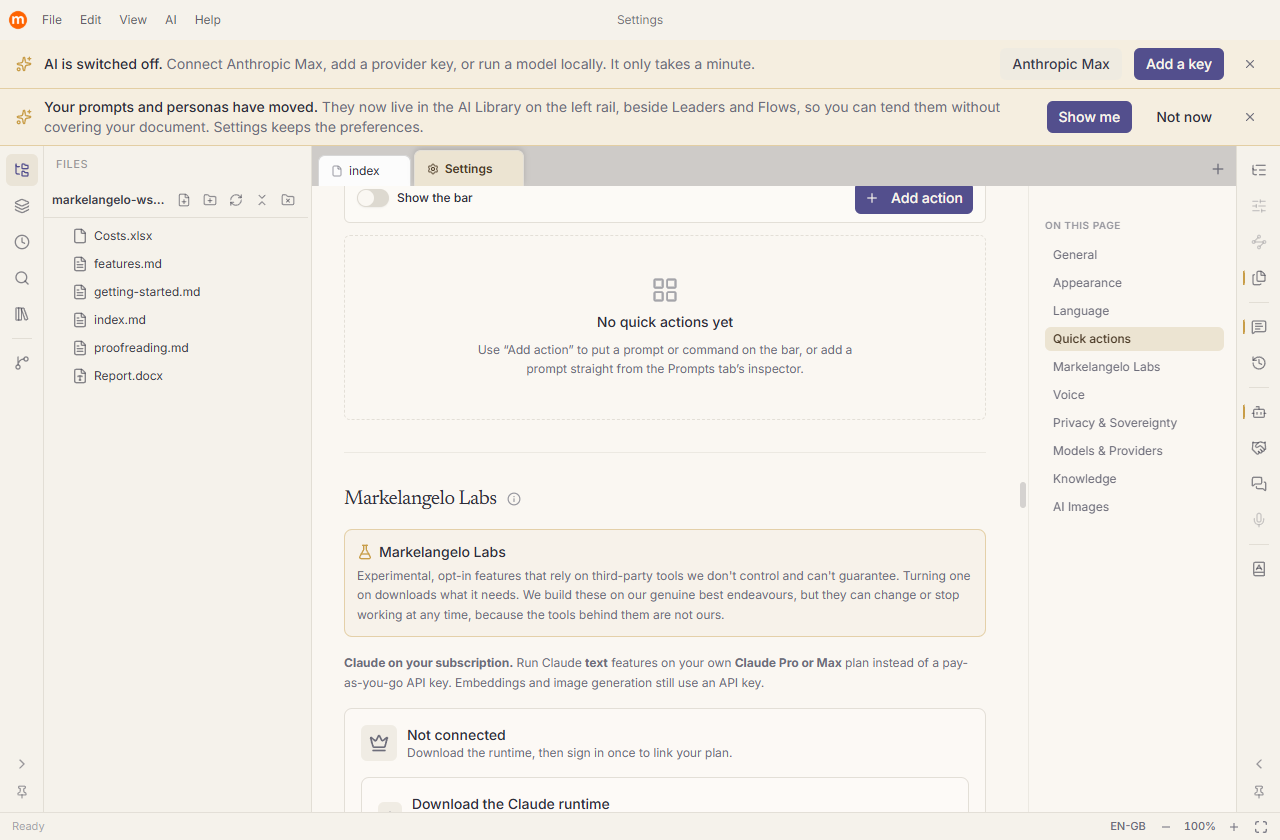This screenshot has height=840, width=1280.
Task: Switch to the index tab
Action: [364, 171]
